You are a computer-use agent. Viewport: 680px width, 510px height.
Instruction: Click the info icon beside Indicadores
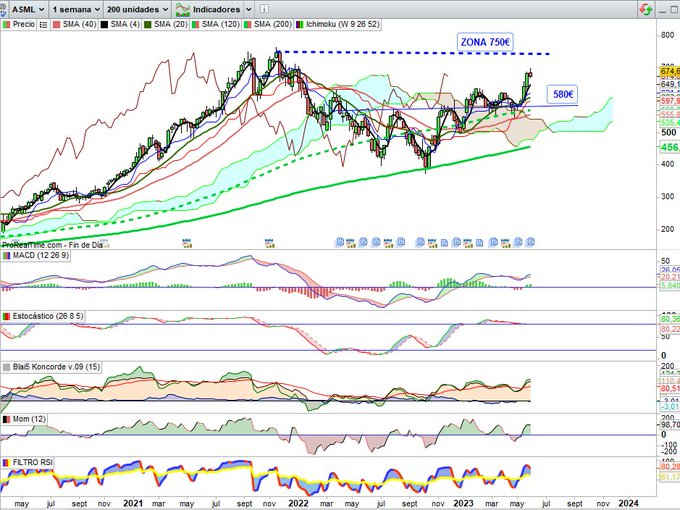pos(264,9)
